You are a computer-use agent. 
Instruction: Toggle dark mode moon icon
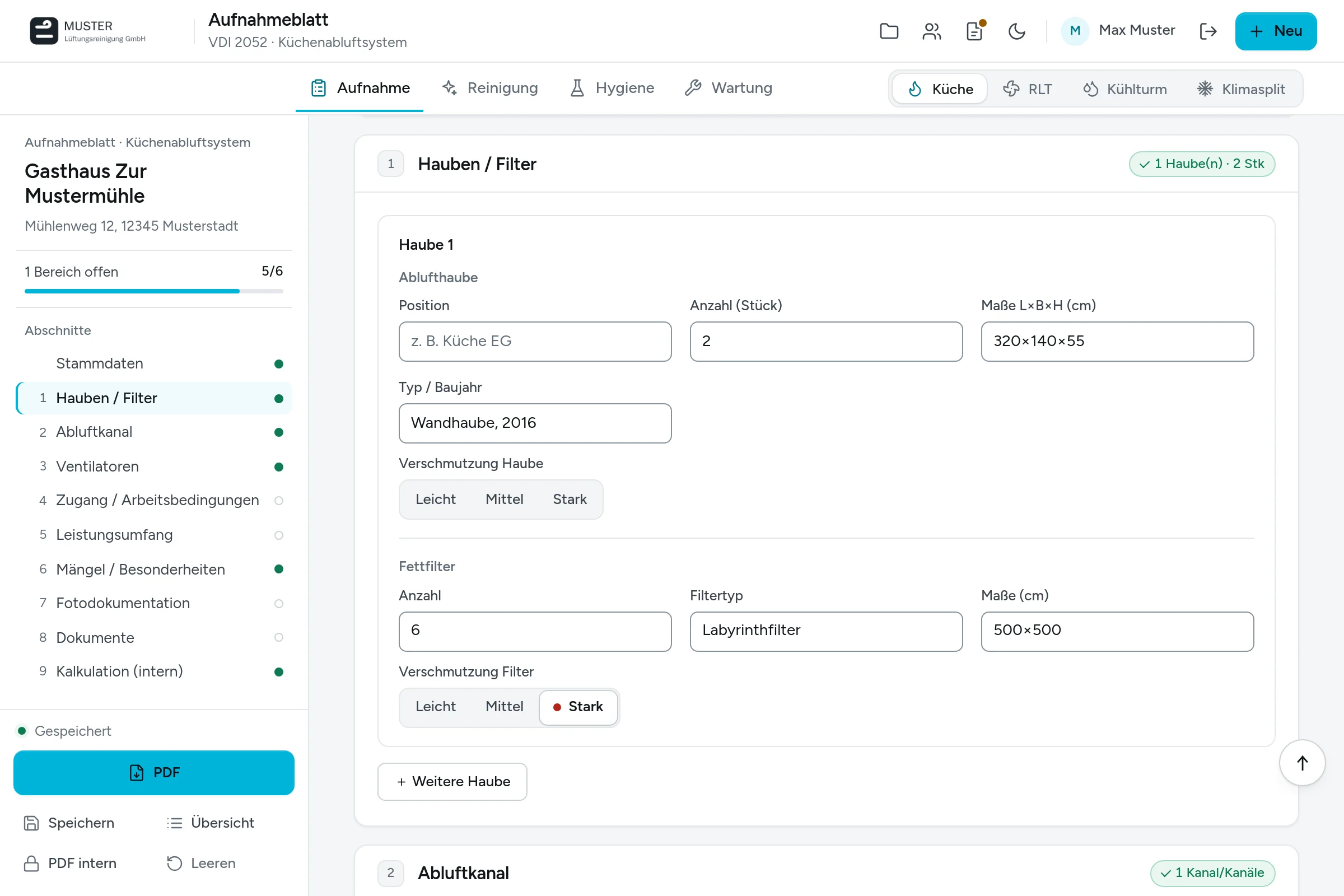[x=1016, y=31]
